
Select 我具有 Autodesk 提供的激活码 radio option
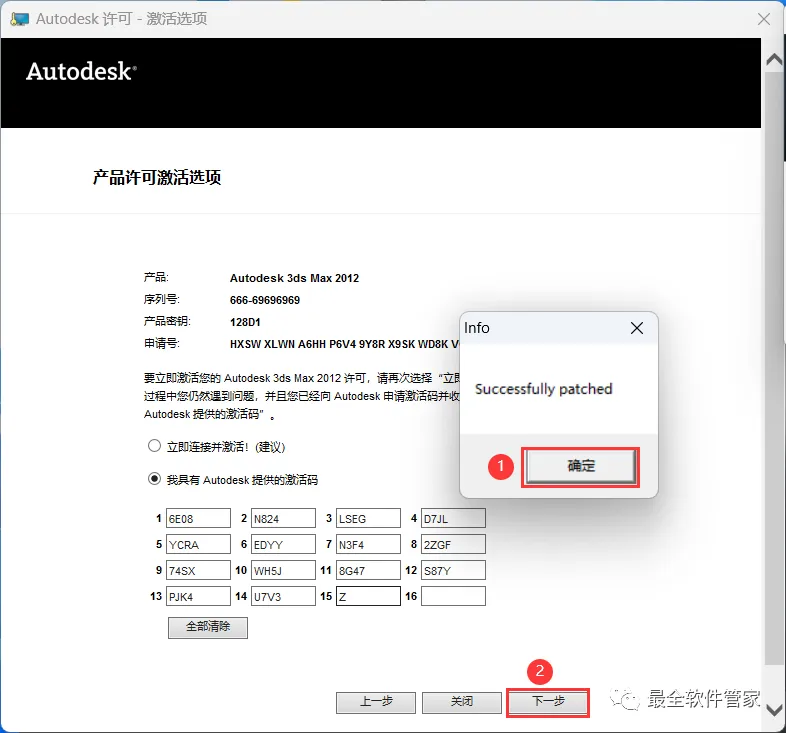[154, 479]
